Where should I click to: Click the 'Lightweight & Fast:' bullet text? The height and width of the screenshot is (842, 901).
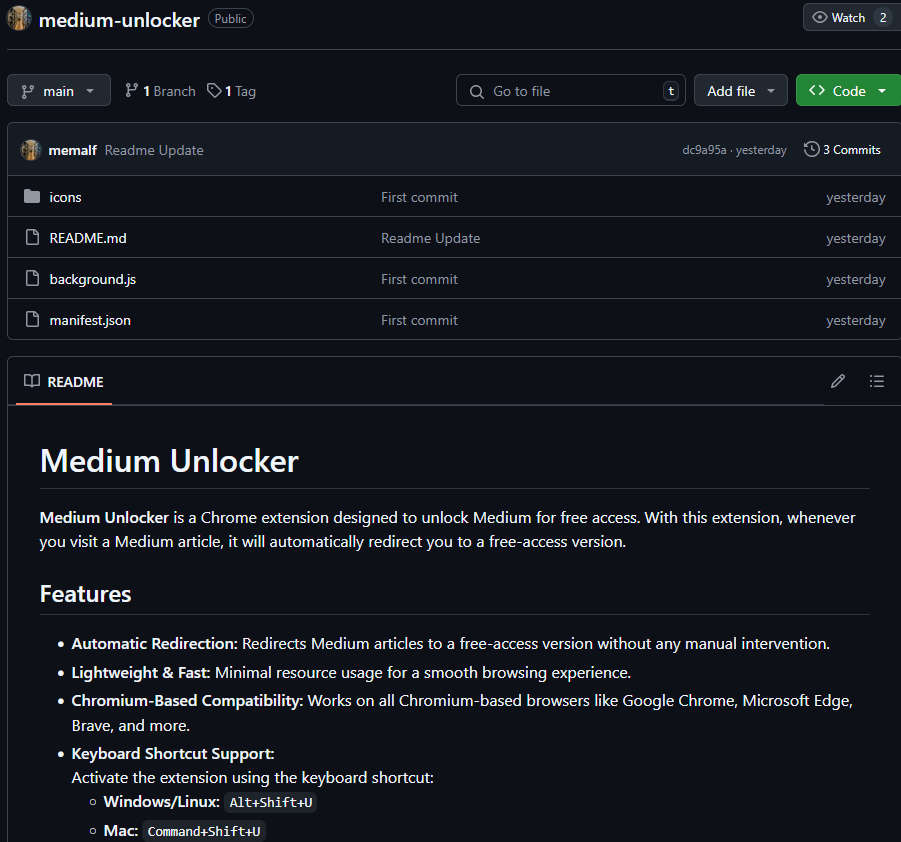pyautogui.click(x=141, y=672)
